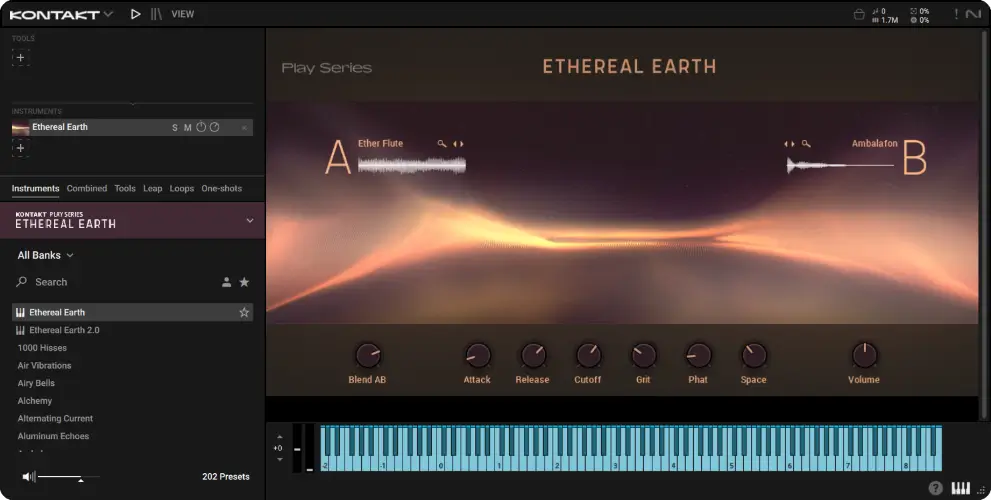
Task: Click the Attack knob
Action: tap(477, 356)
